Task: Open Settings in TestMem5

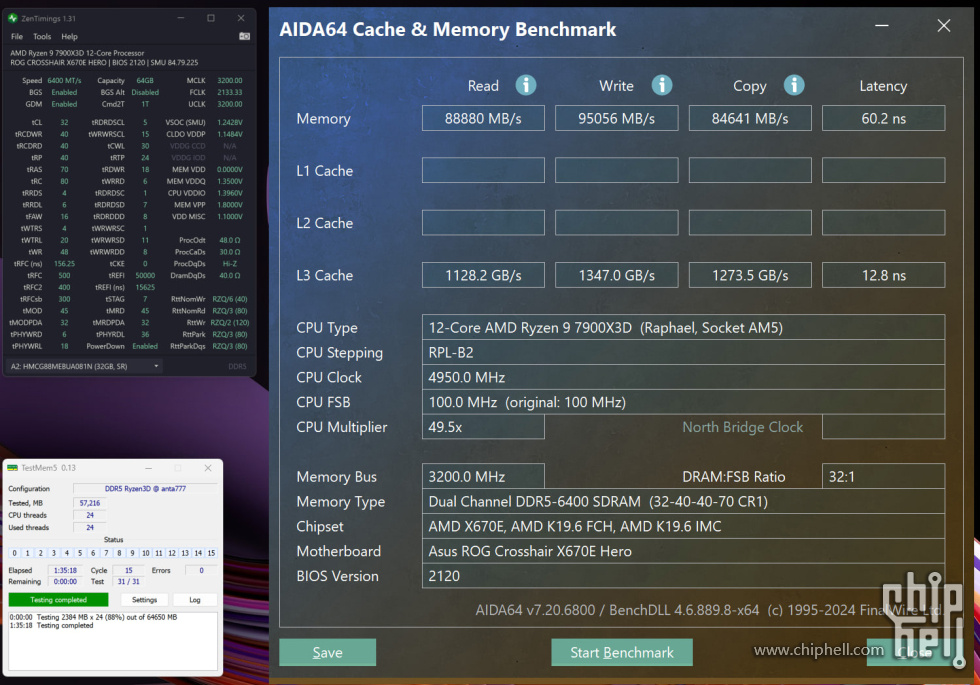Action: pyautogui.click(x=144, y=600)
